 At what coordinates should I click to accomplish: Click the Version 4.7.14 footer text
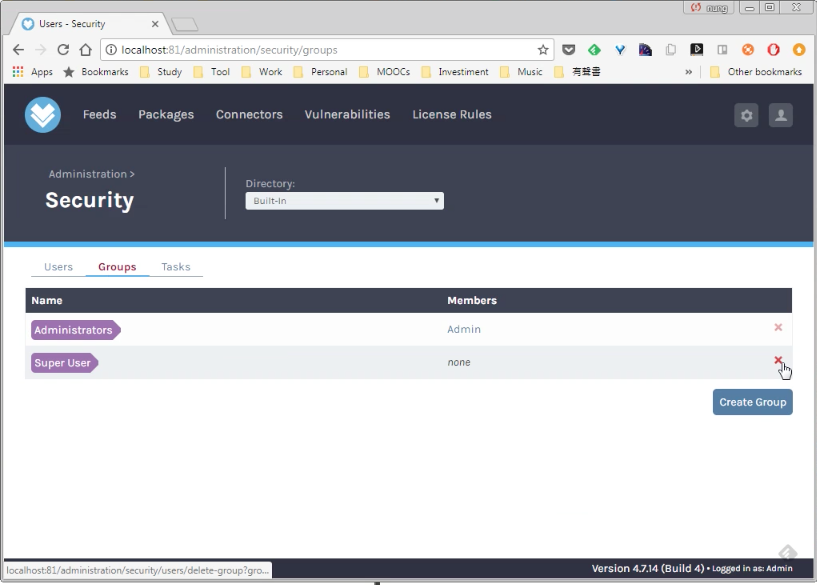[648, 568]
